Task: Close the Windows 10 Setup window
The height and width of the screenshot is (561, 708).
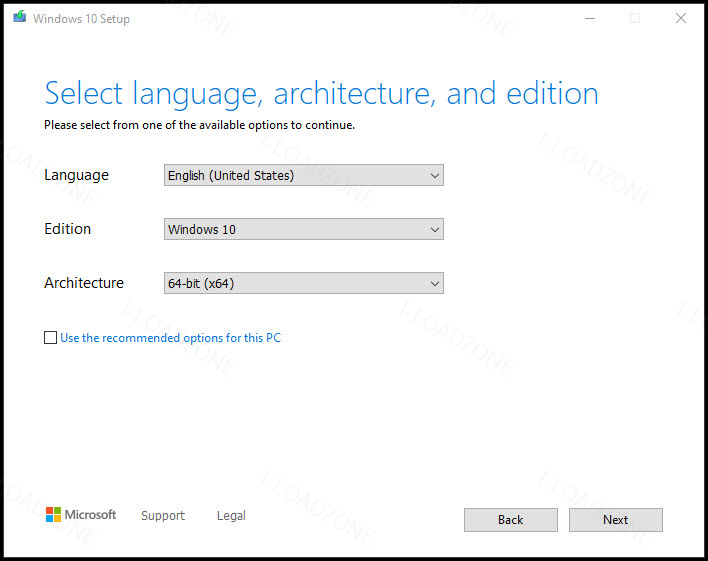Action: pyautogui.click(x=681, y=18)
